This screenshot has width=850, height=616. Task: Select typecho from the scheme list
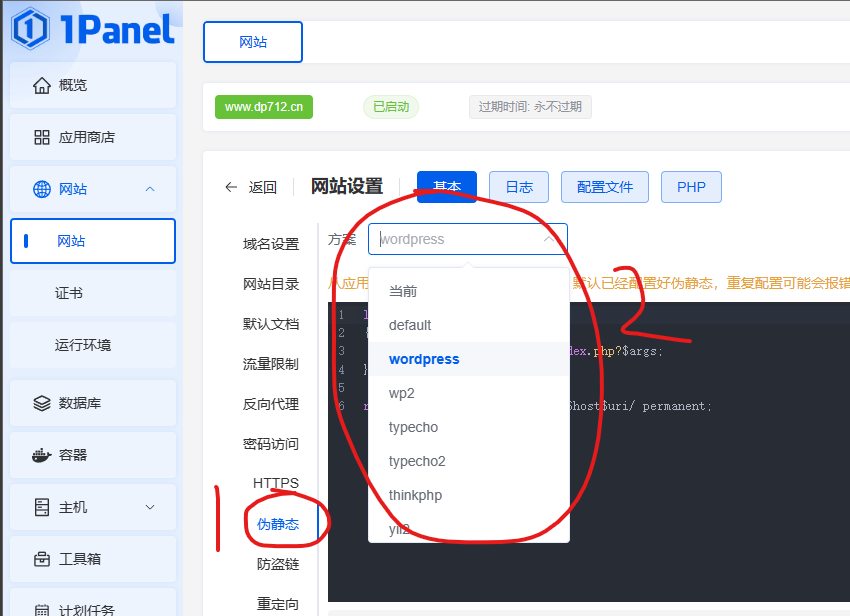click(413, 427)
